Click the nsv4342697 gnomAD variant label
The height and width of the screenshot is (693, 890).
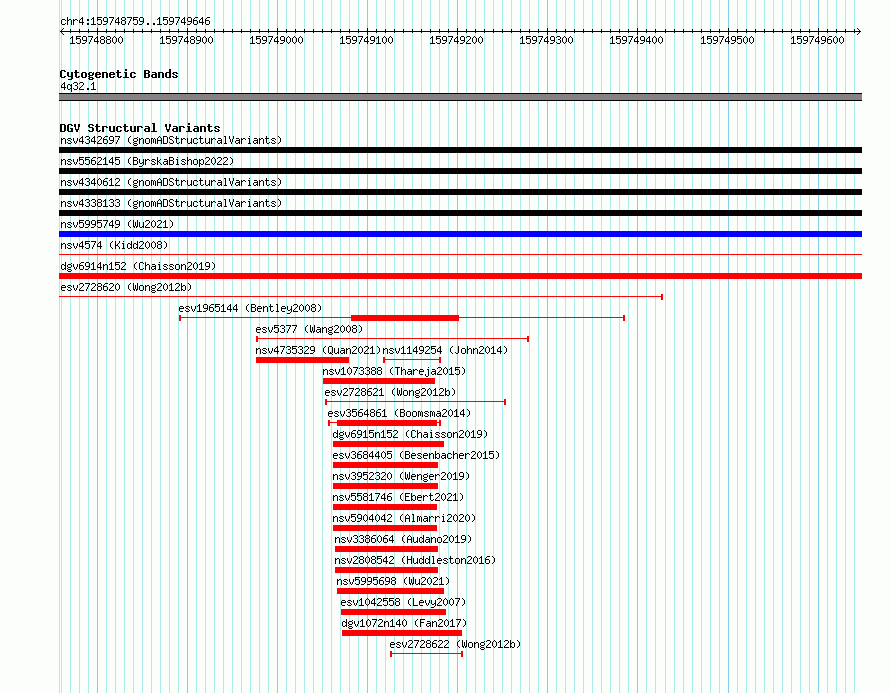tap(171, 140)
